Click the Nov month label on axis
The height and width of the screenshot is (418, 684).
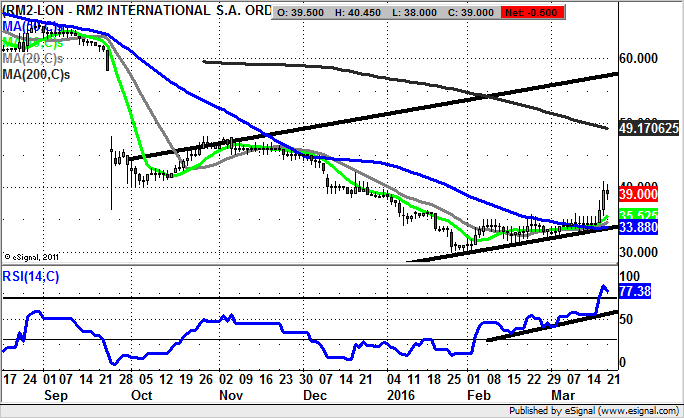click(x=230, y=395)
